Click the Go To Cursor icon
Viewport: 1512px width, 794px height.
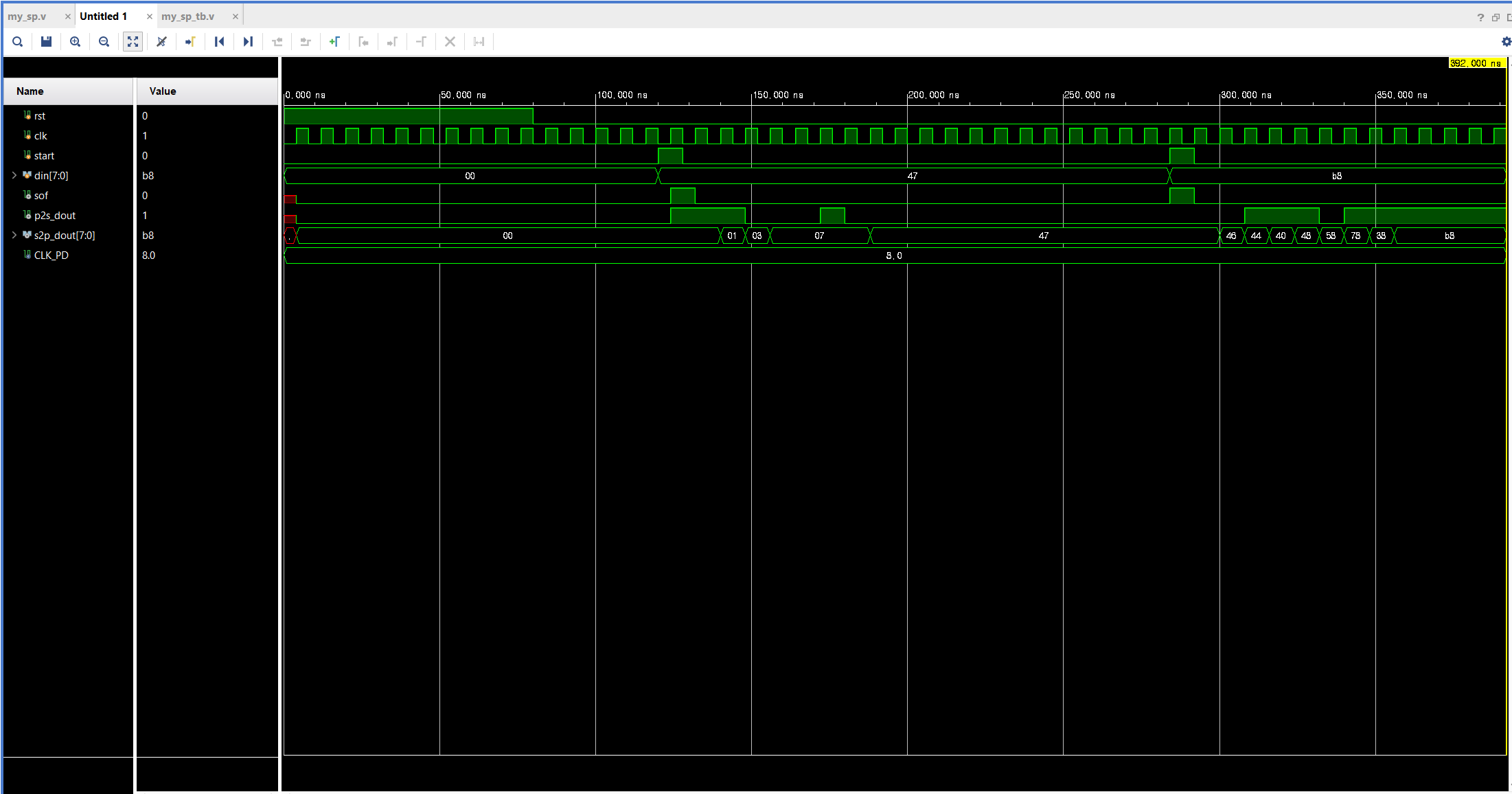(x=190, y=42)
